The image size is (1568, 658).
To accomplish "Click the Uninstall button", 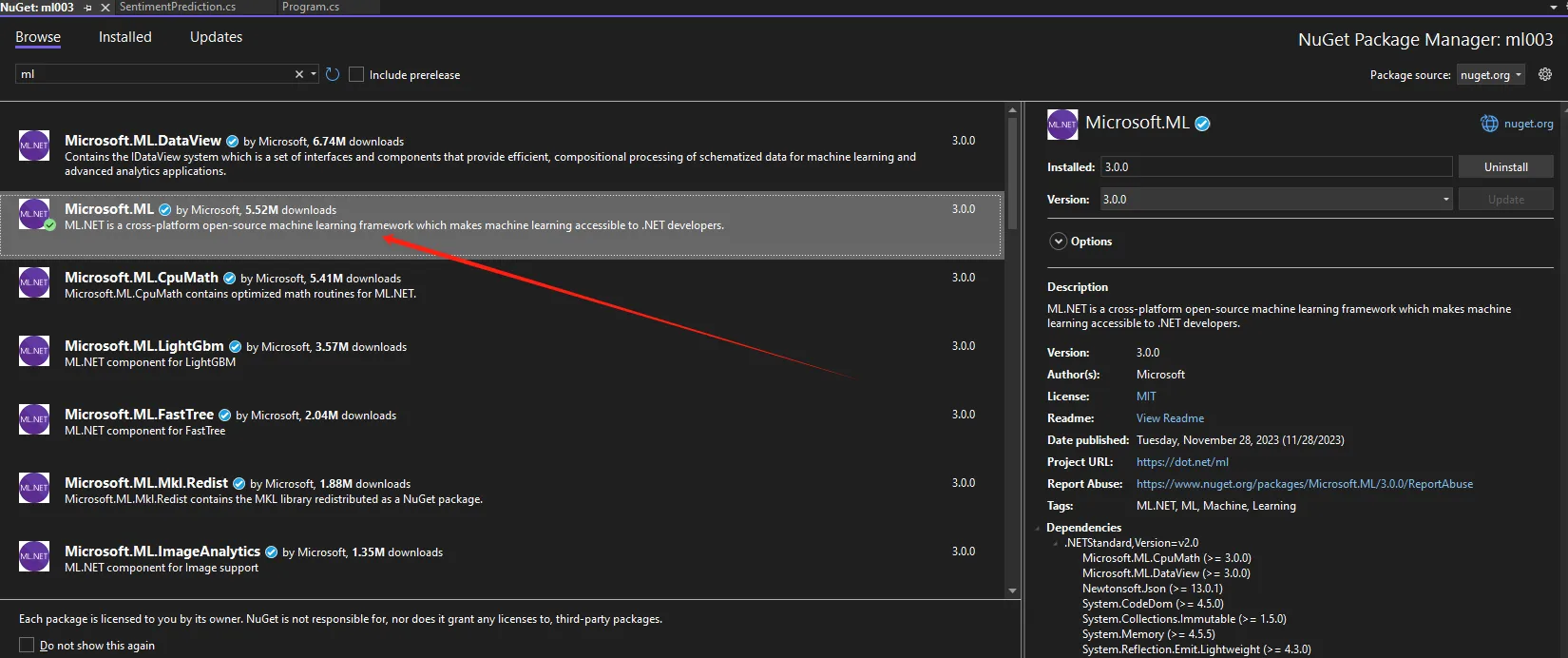I will point(1505,167).
